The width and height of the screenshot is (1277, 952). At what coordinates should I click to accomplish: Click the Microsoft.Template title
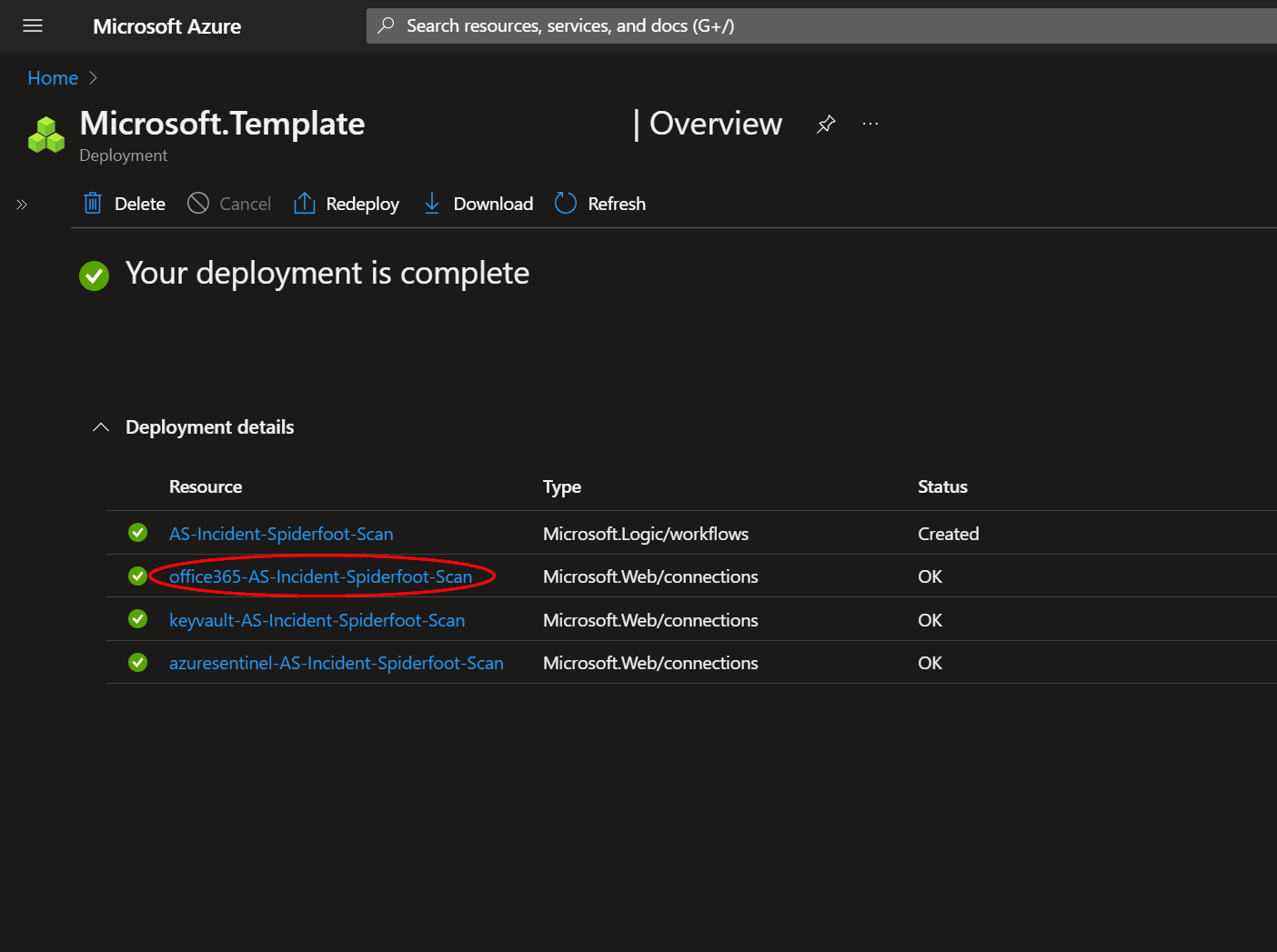click(x=222, y=124)
